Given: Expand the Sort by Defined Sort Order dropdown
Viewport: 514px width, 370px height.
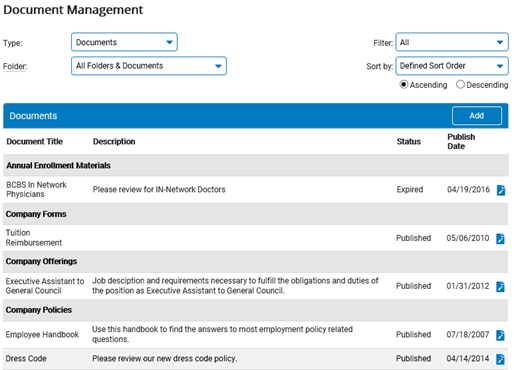Looking at the screenshot, I should pyautogui.click(x=452, y=66).
